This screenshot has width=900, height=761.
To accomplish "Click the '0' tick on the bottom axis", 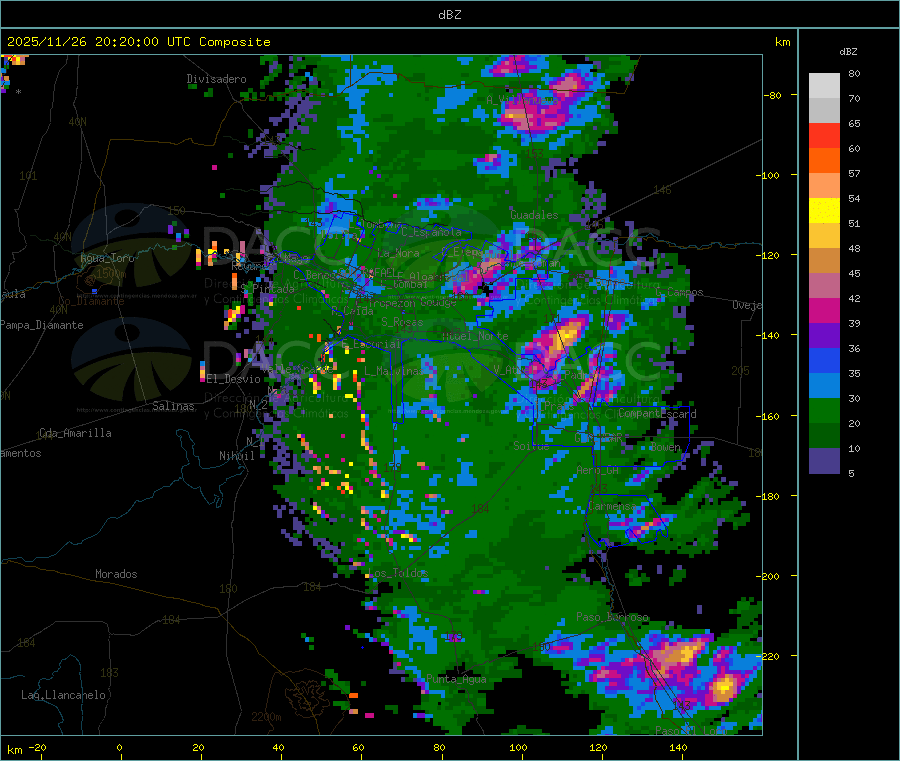I will (x=119, y=747).
